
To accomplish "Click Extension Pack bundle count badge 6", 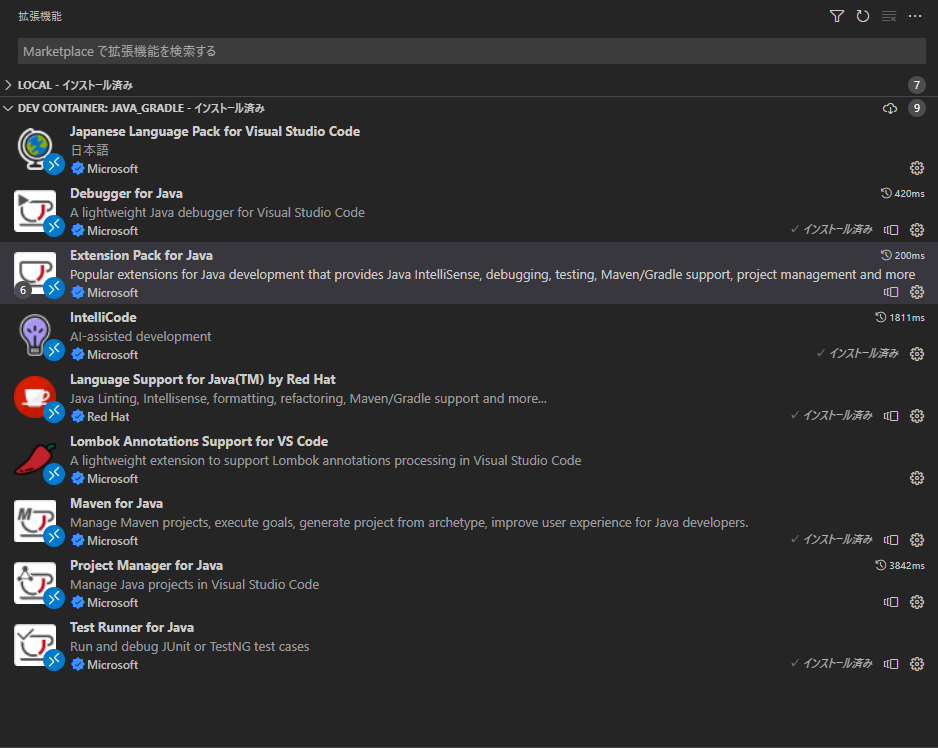I will click(23, 290).
